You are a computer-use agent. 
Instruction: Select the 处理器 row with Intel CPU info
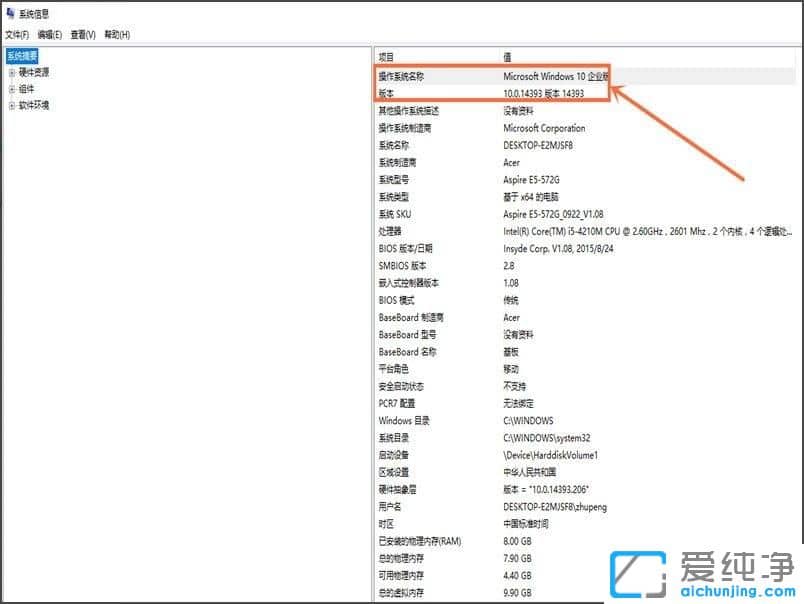450,231
